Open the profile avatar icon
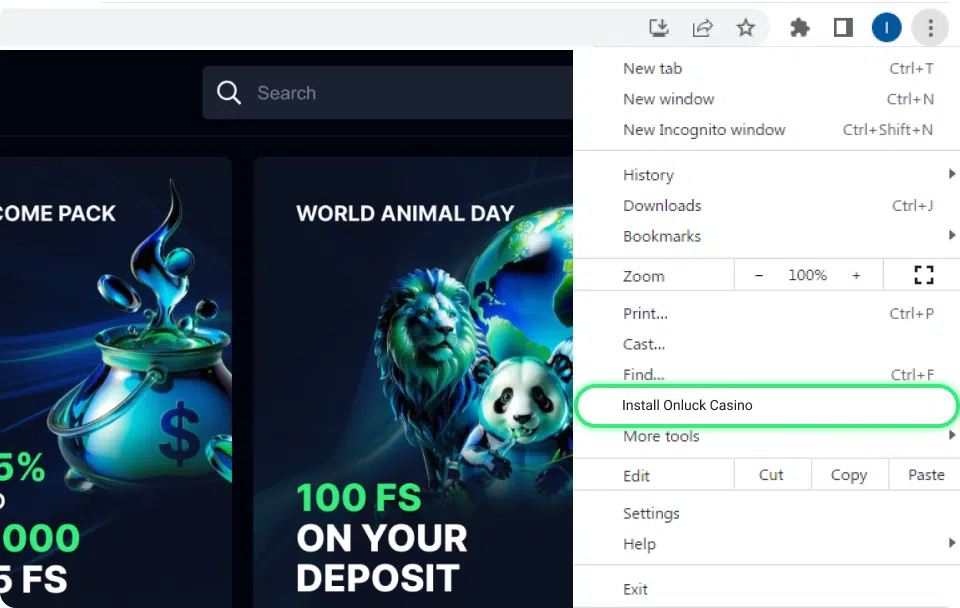 click(x=886, y=28)
